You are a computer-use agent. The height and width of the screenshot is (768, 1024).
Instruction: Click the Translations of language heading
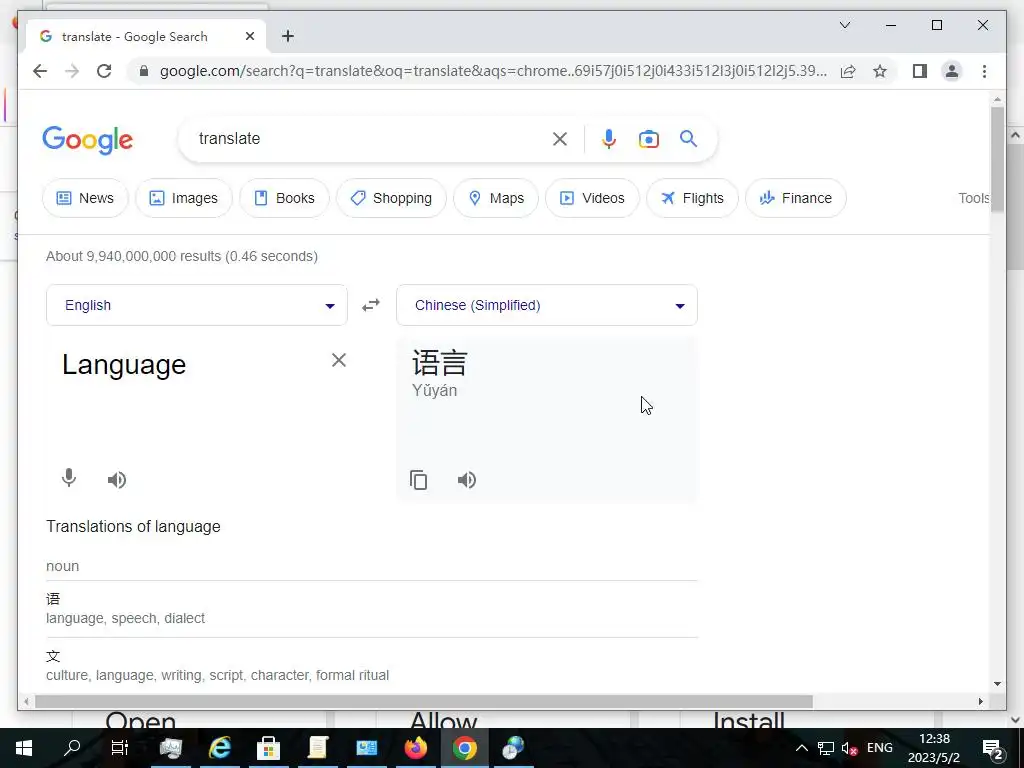(x=133, y=526)
